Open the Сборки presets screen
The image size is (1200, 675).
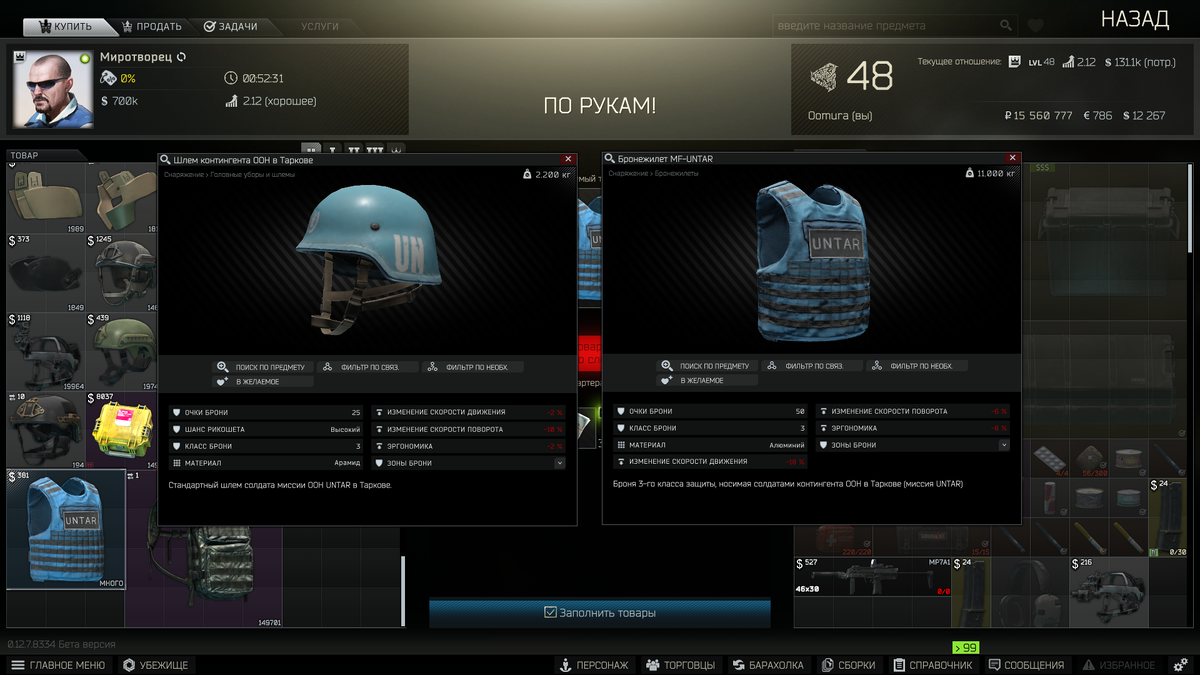pyautogui.click(x=849, y=665)
